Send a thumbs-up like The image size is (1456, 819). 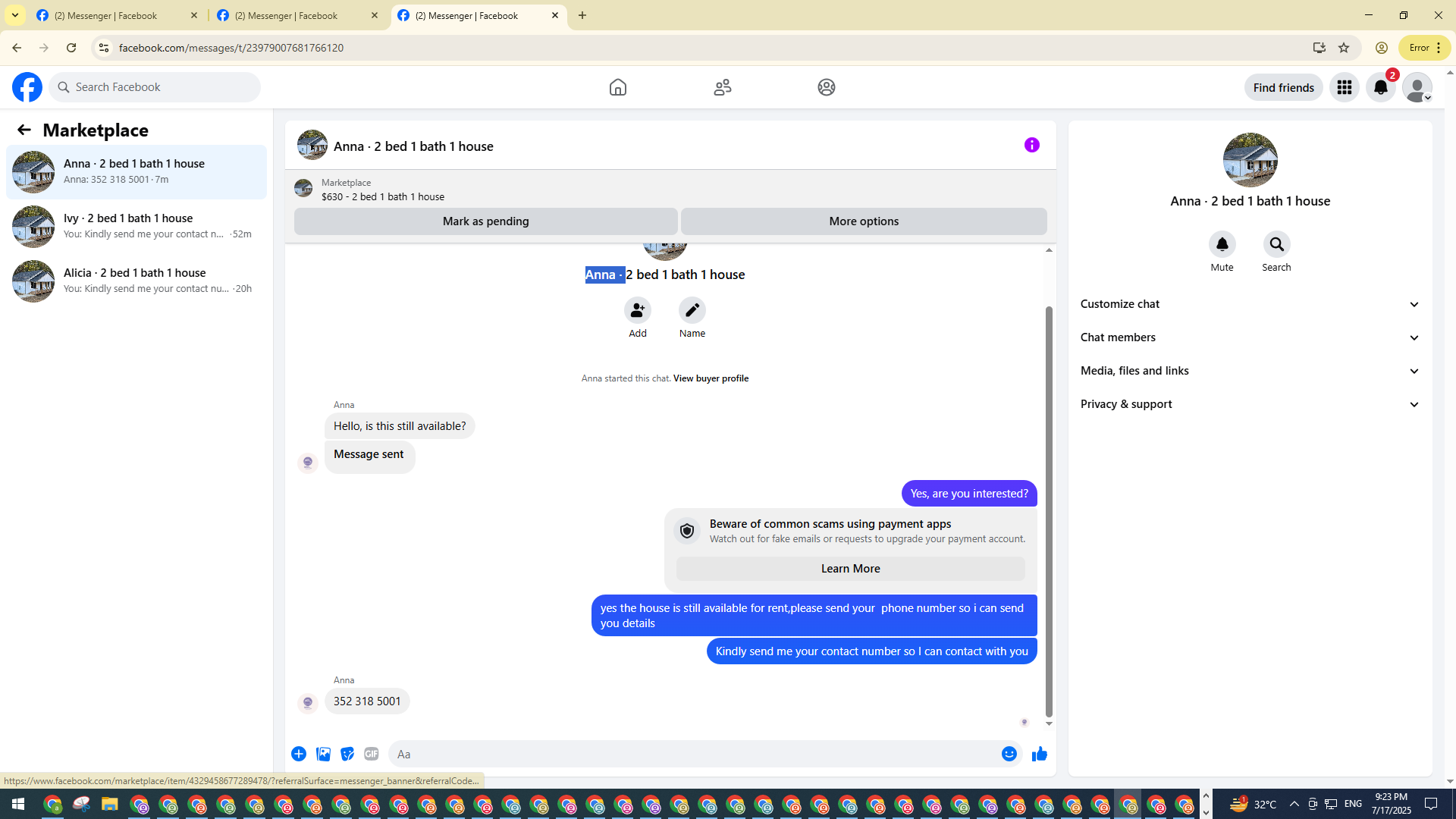point(1040,754)
